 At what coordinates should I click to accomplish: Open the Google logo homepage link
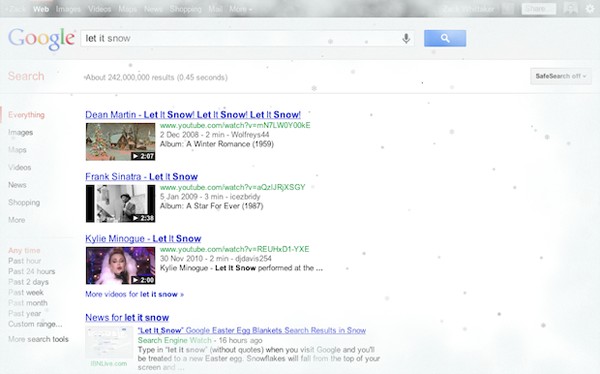pyautogui.click(x=41, y=39)
